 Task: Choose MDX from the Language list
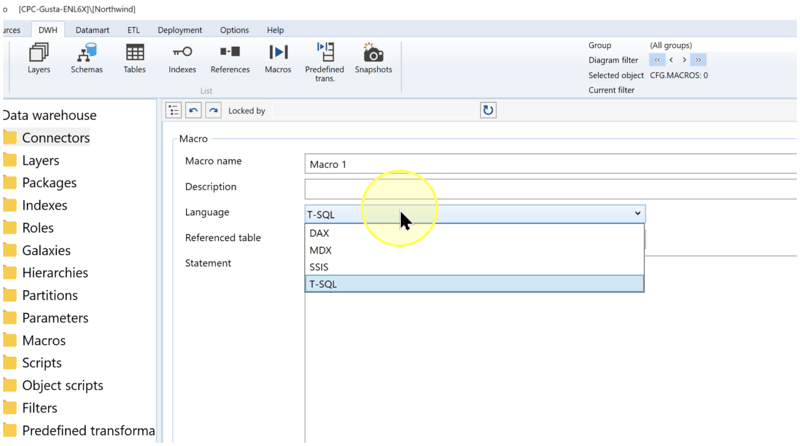point(474,250)
